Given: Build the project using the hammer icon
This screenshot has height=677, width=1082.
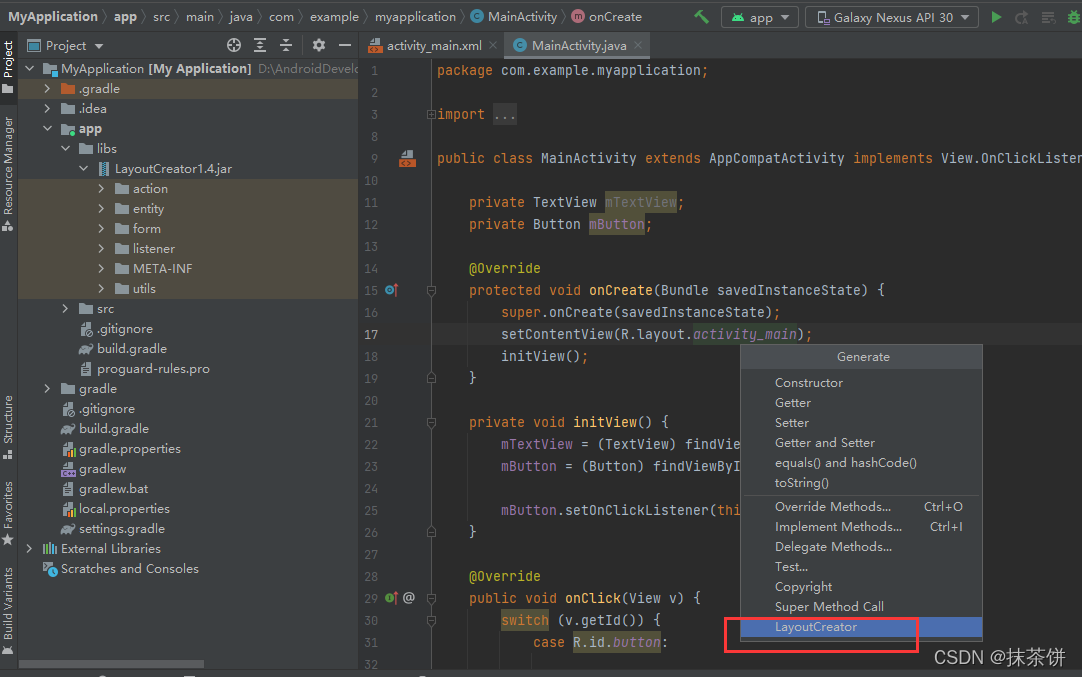Looking at the screenshot, I should (700, 16).
